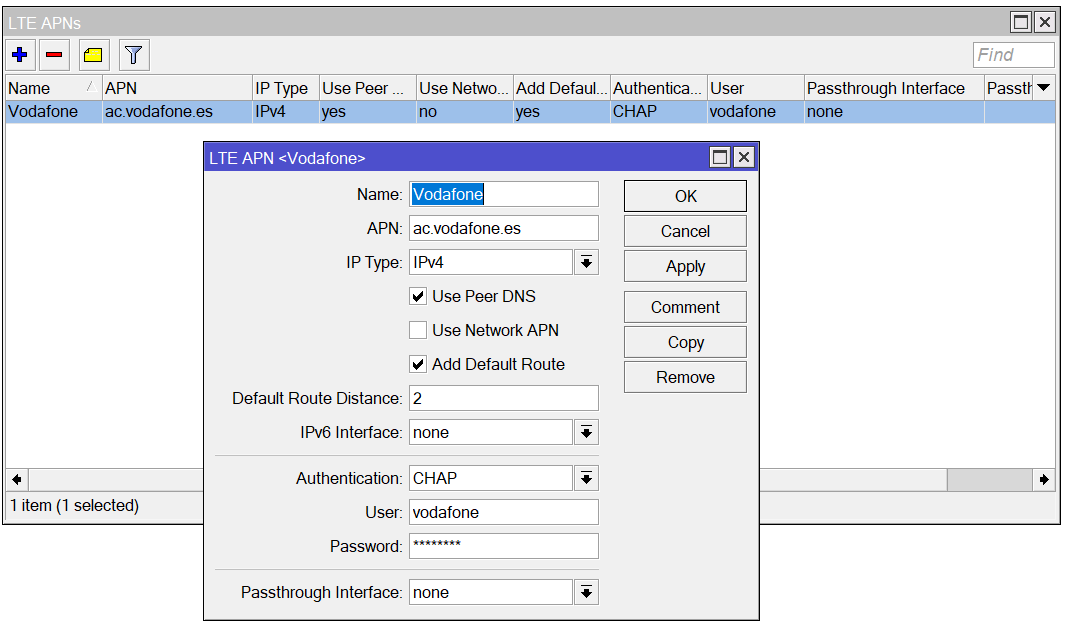
Task: Expand the Passthrough Interface dropdown
Action: (x=586, y=592)
